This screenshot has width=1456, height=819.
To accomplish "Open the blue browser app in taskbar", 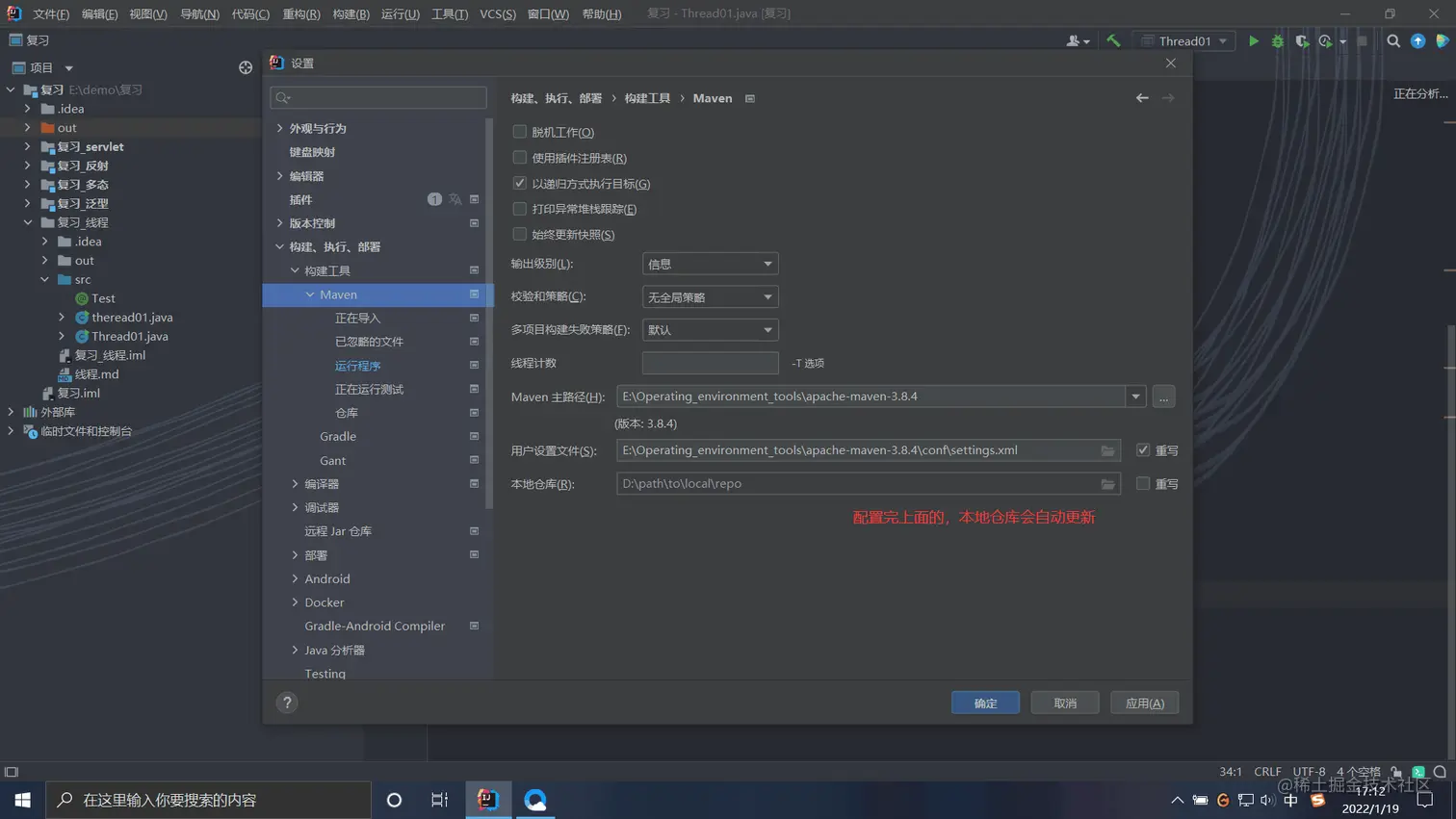I will (535, 799).
